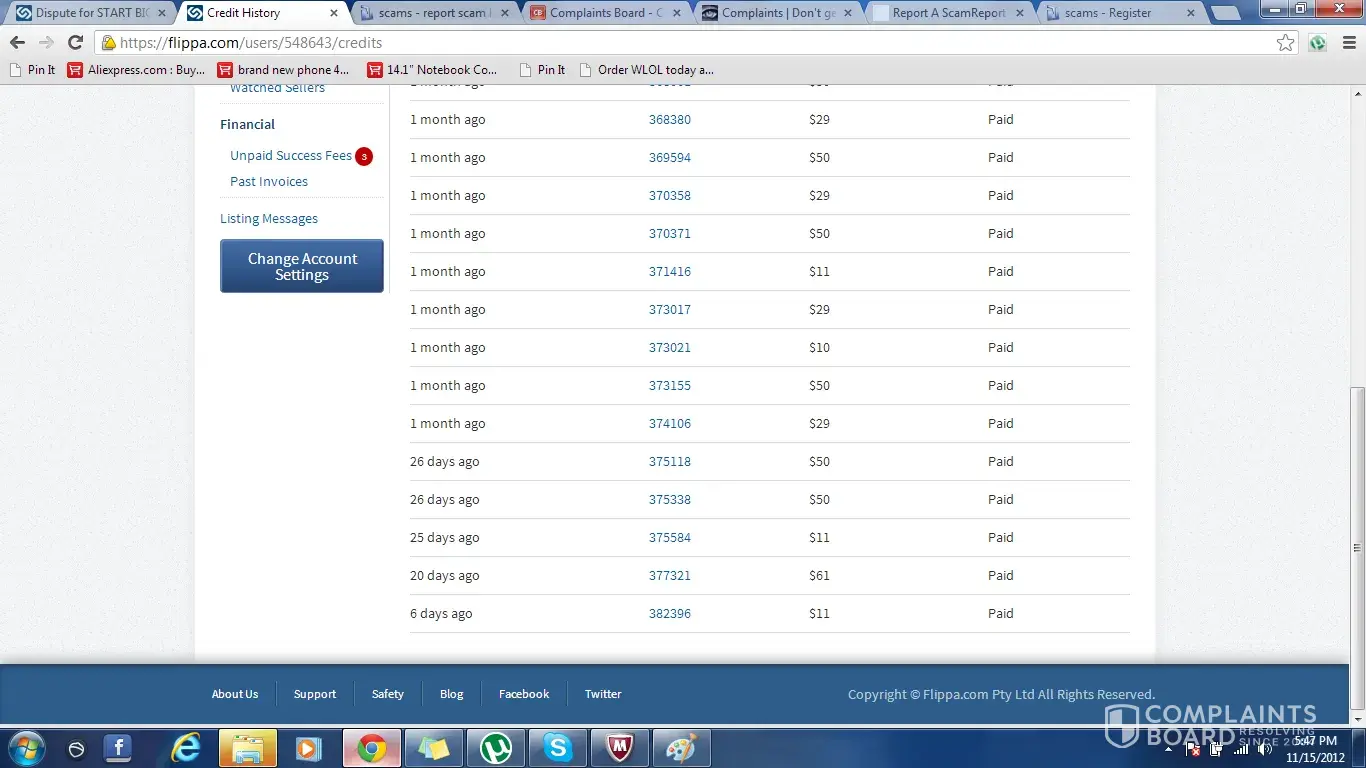Click the Twitter footer link
This screenshot has width=1366, height=768.
[x=603, y=694]
